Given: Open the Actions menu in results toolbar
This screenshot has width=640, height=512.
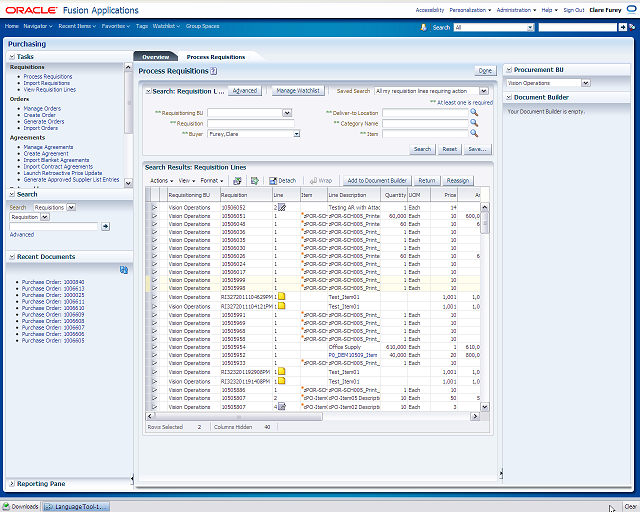Looking at the screenshot, I should pyautogui.click(x=162, y=180).
